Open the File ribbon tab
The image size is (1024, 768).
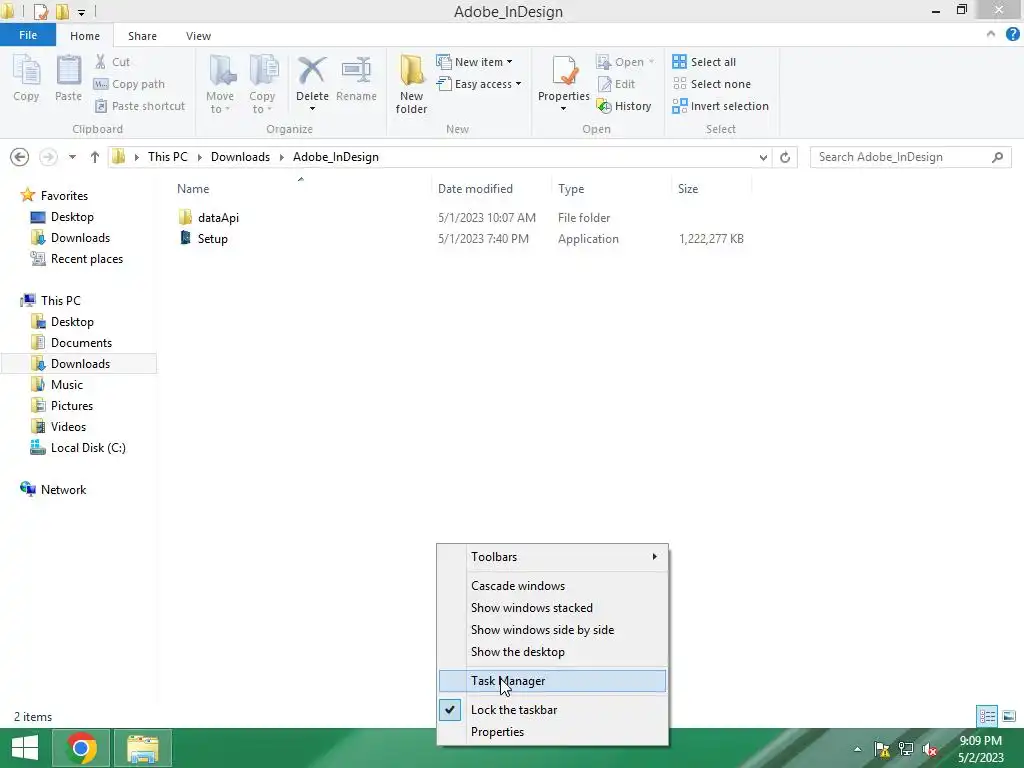point(28,35)
